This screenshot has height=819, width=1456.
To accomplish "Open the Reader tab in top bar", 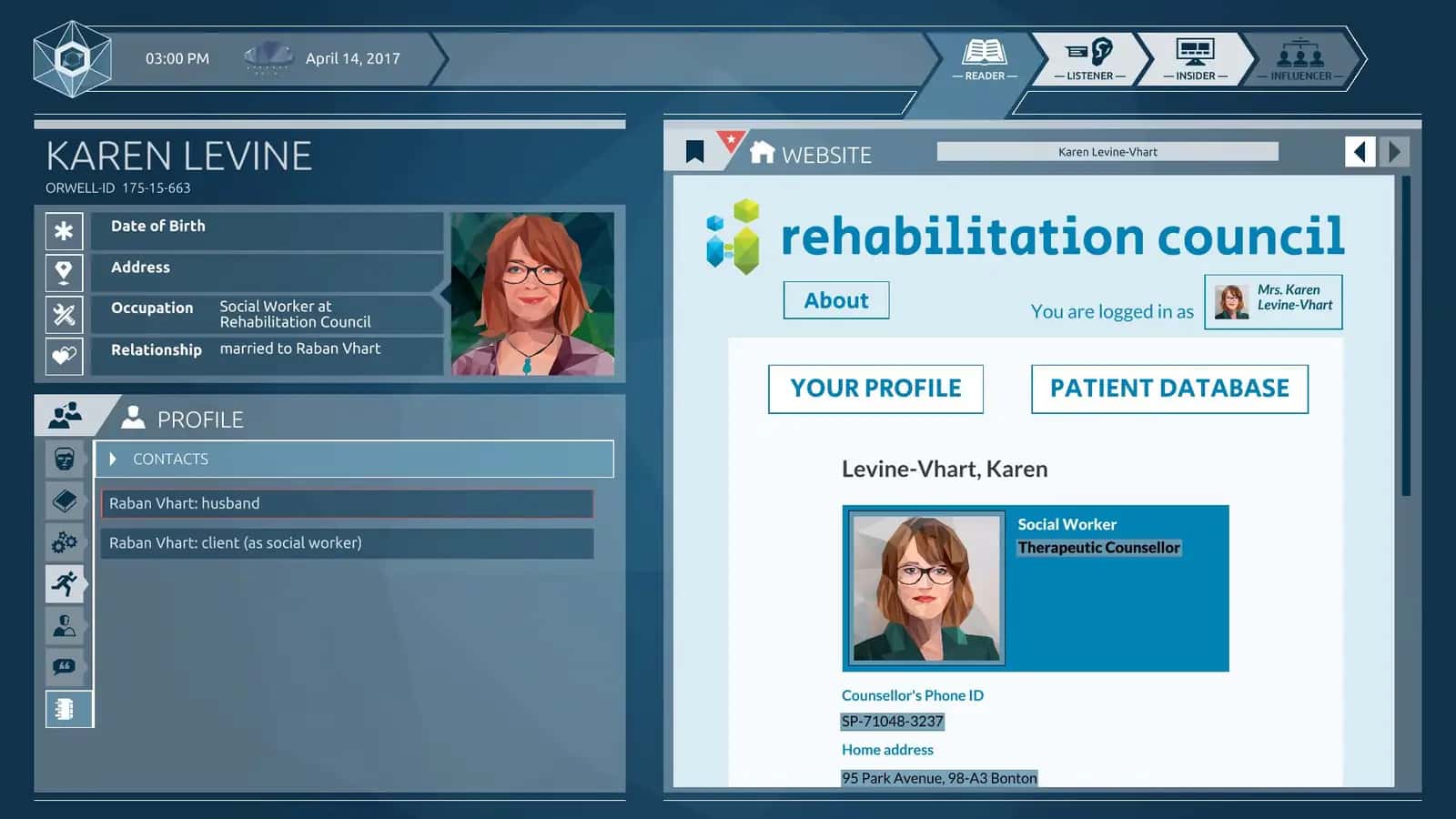I will [984, 59].
